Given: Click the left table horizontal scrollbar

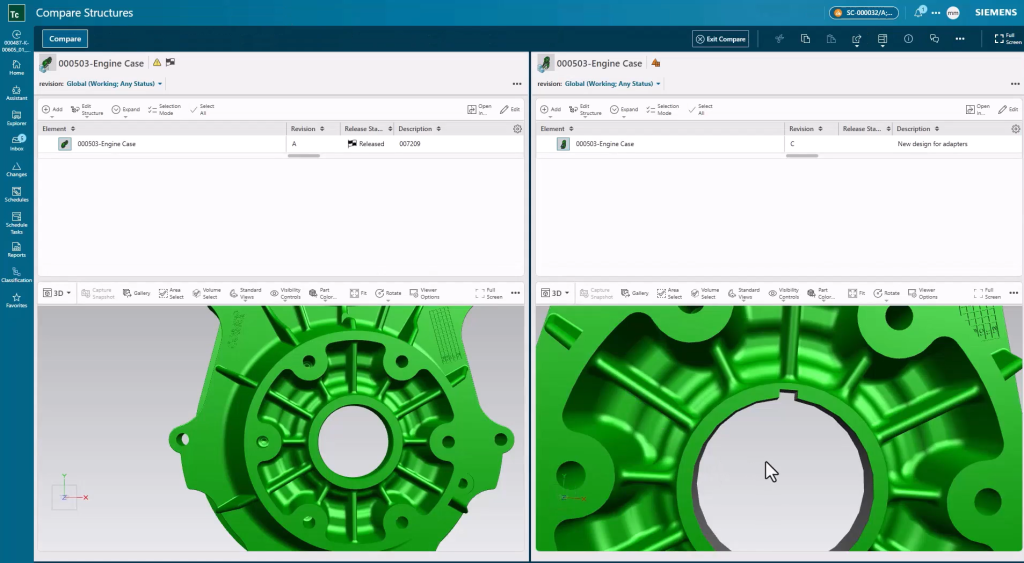Looking at the screenshot, I should coord(304,155).
